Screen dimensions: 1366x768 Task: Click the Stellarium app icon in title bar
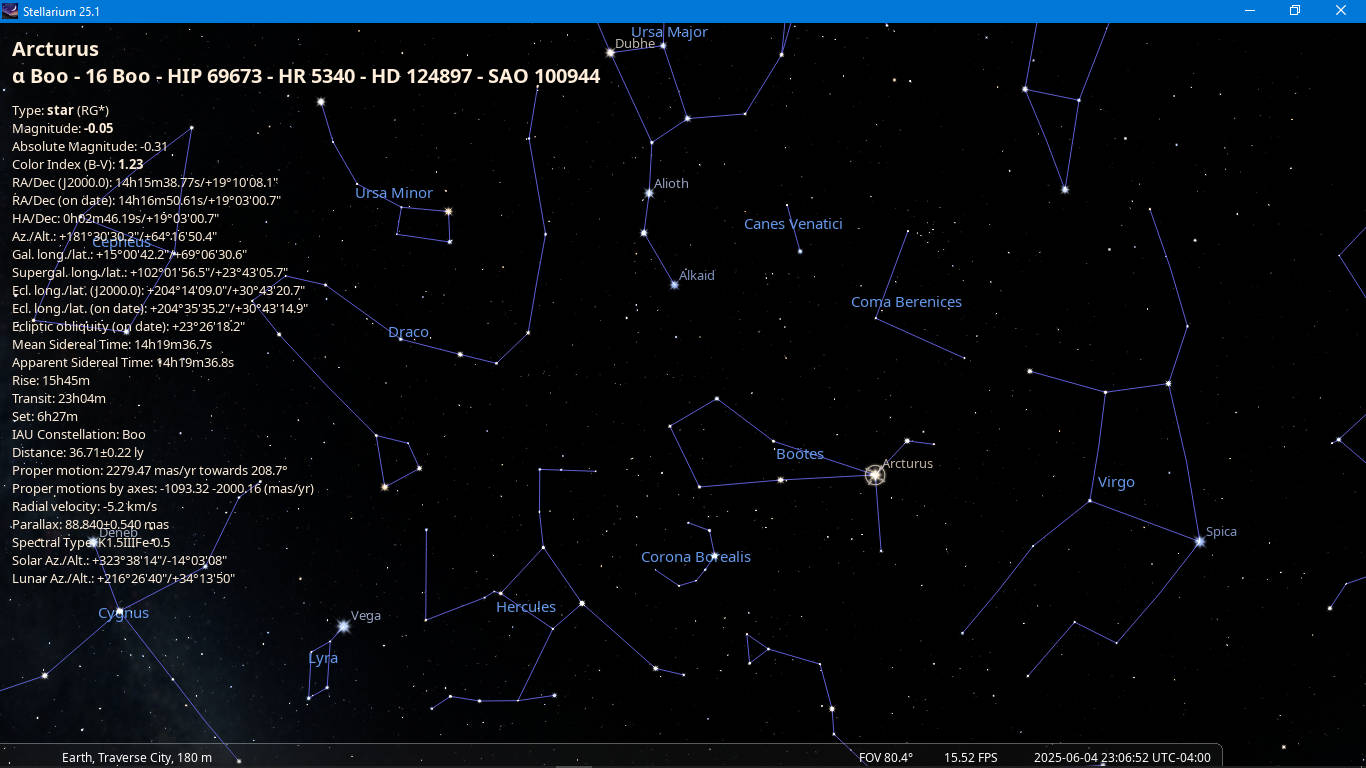pyautogui.click(x=10, y=11)
